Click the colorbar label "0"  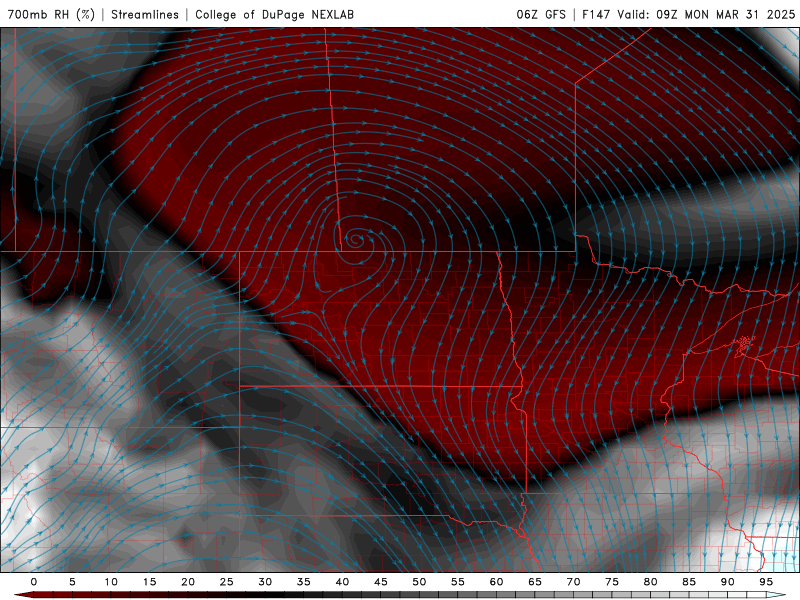tap(34, 582)
